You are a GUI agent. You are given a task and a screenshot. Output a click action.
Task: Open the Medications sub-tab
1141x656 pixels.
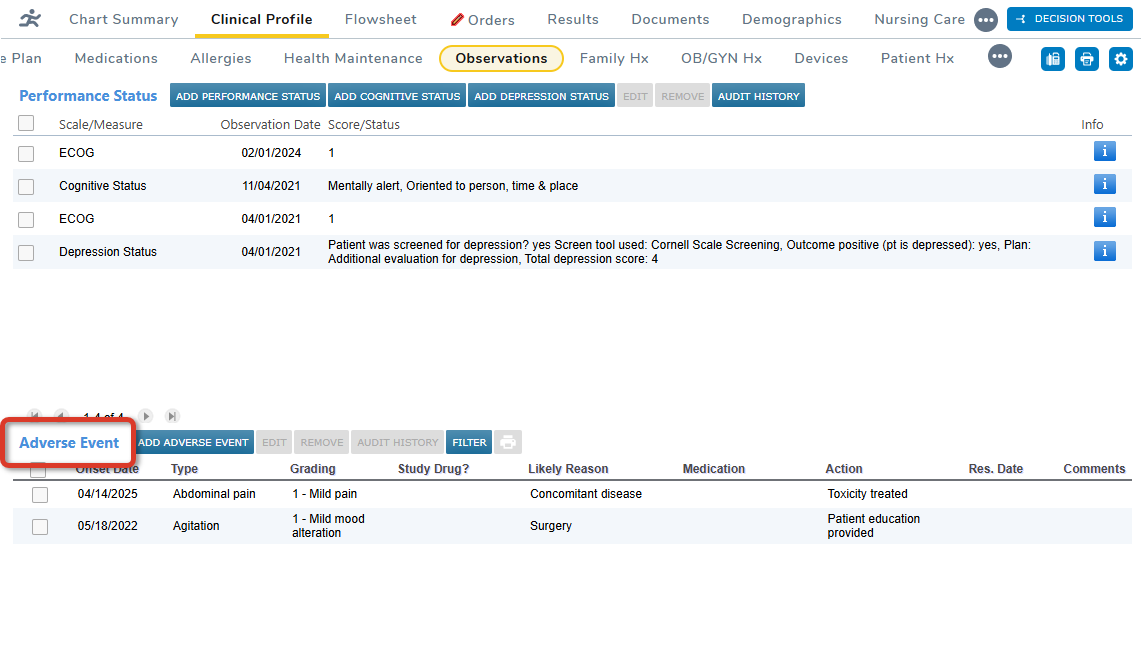[x=116, y=58]
